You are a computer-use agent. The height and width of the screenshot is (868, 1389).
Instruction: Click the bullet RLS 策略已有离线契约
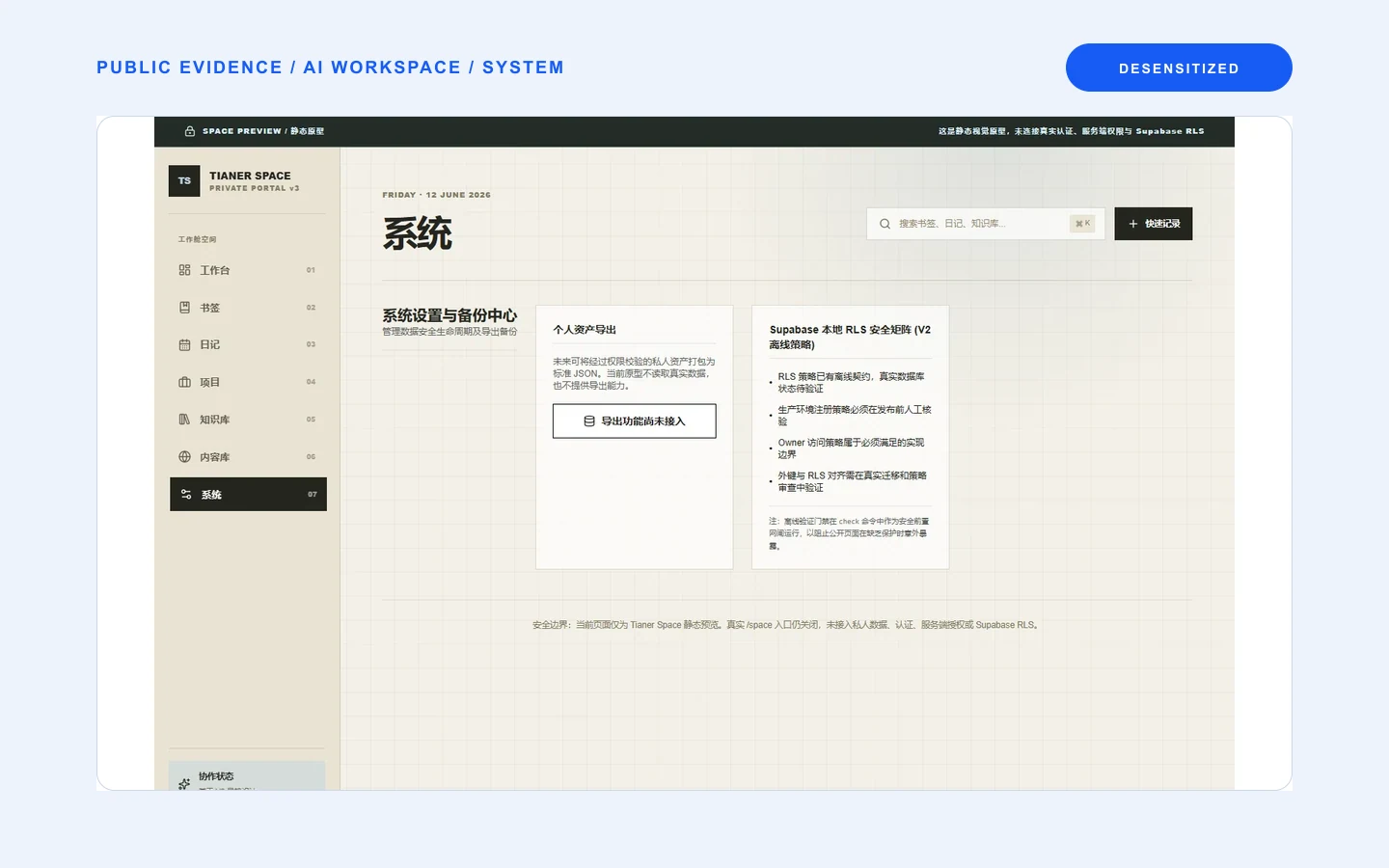pos(851,383)
